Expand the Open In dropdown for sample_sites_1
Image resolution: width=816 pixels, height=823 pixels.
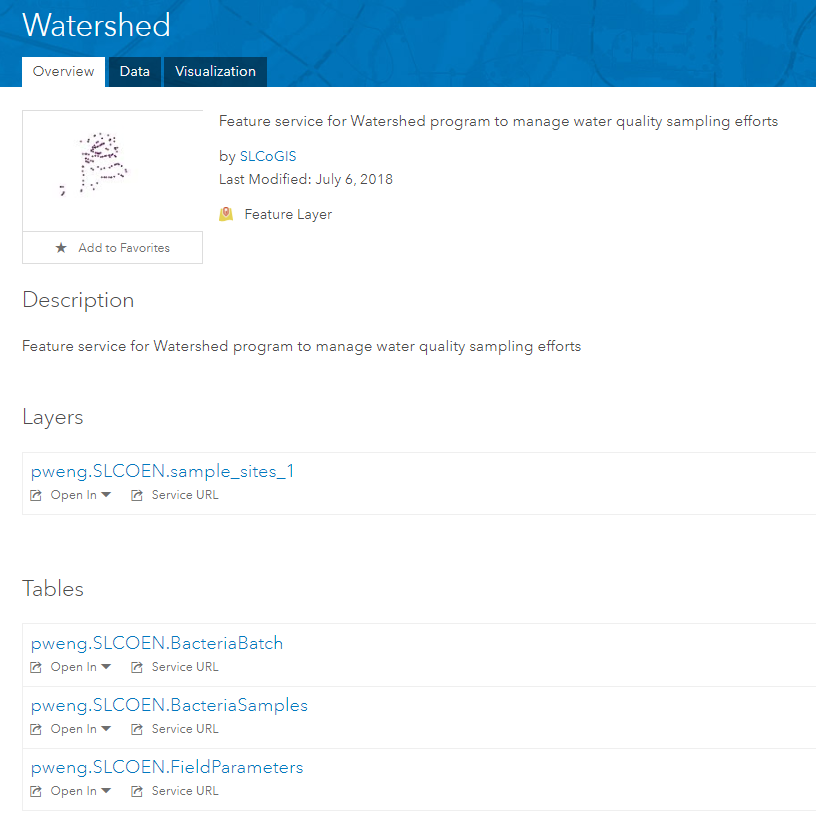point(81,495)
